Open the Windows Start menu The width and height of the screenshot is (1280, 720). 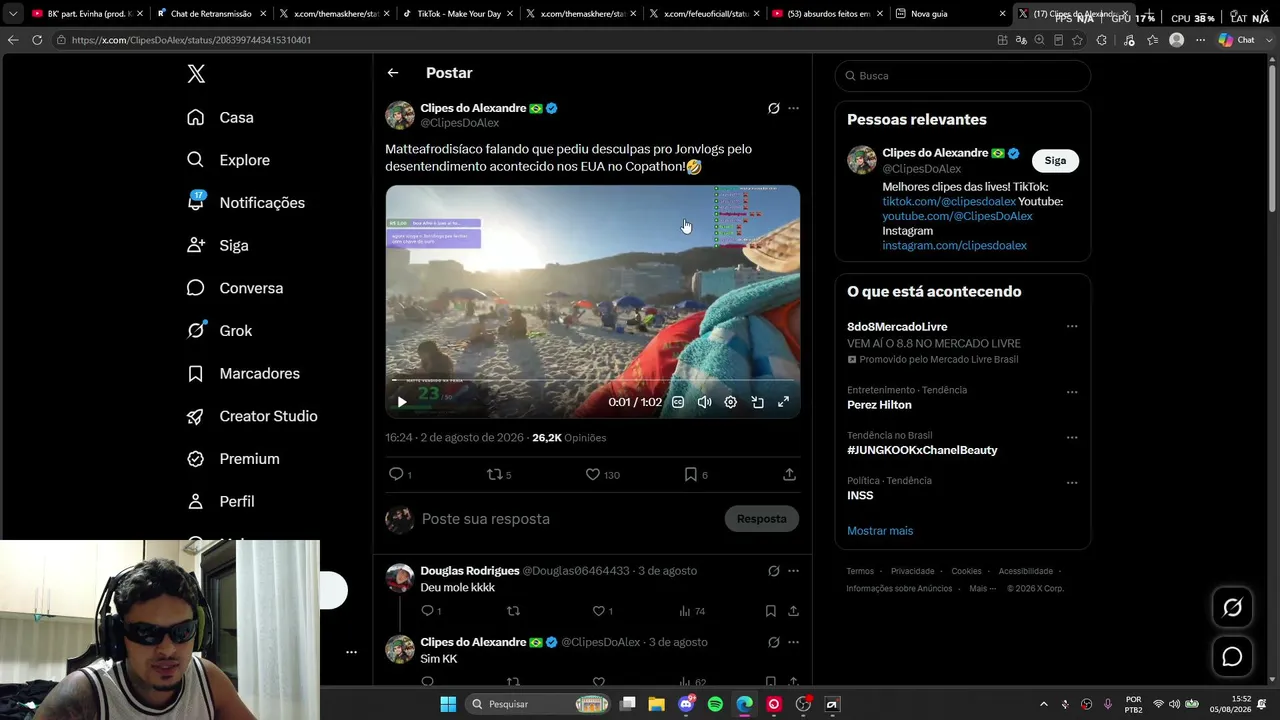point(448,704)
